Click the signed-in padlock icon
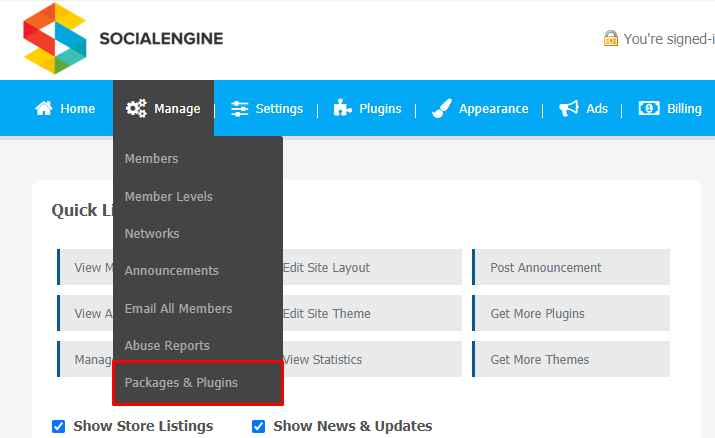 point(610,39)
